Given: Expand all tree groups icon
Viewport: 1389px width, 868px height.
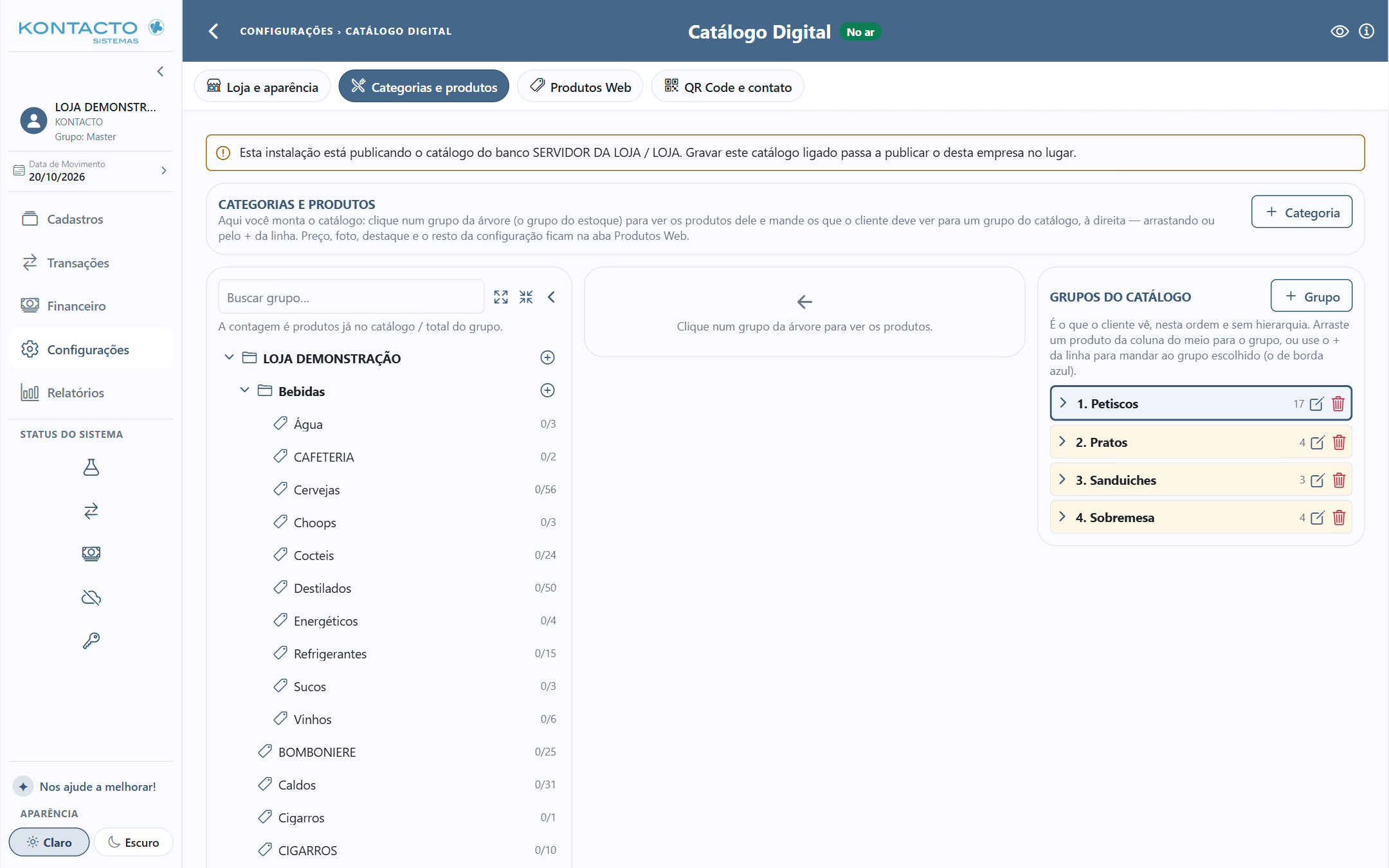Looking at the screenshot, I should [501, 297].
